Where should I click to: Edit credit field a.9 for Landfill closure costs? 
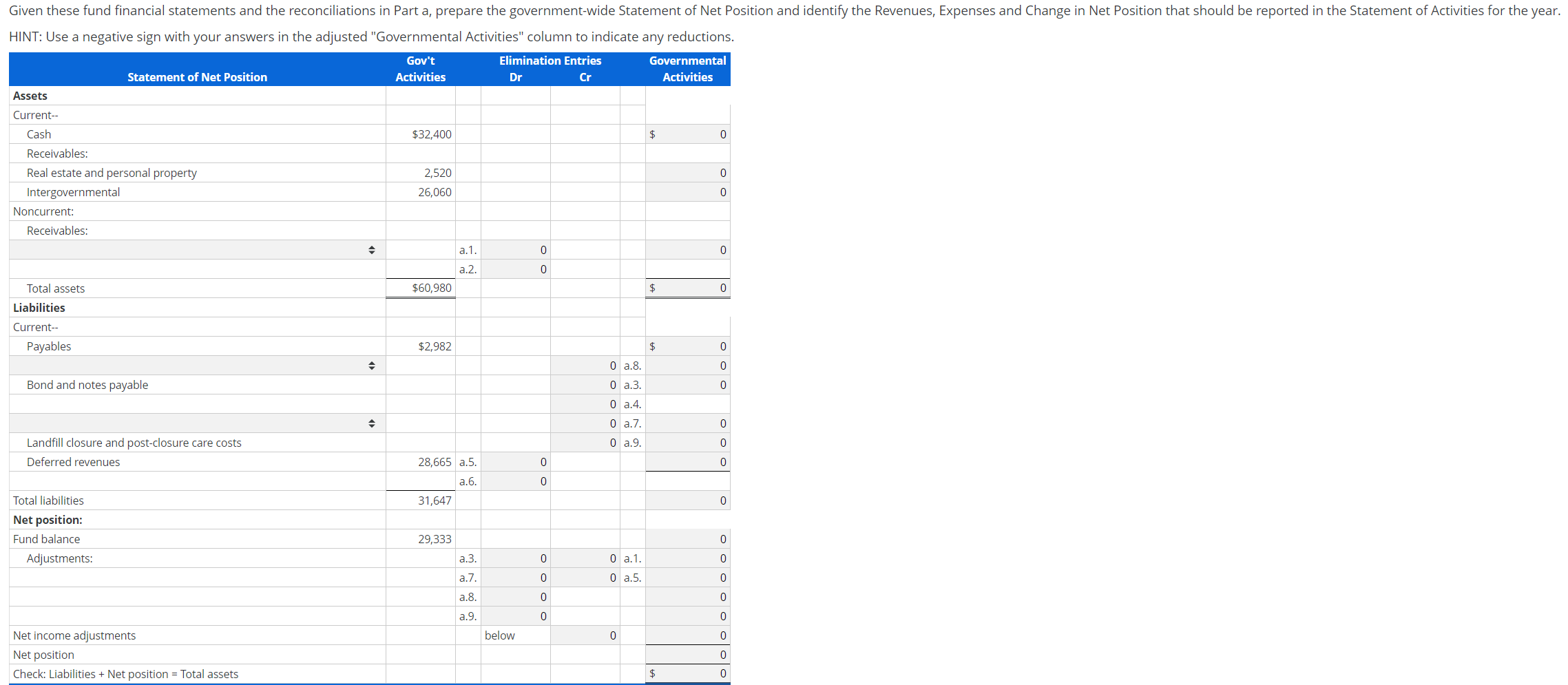pos(585,443)
